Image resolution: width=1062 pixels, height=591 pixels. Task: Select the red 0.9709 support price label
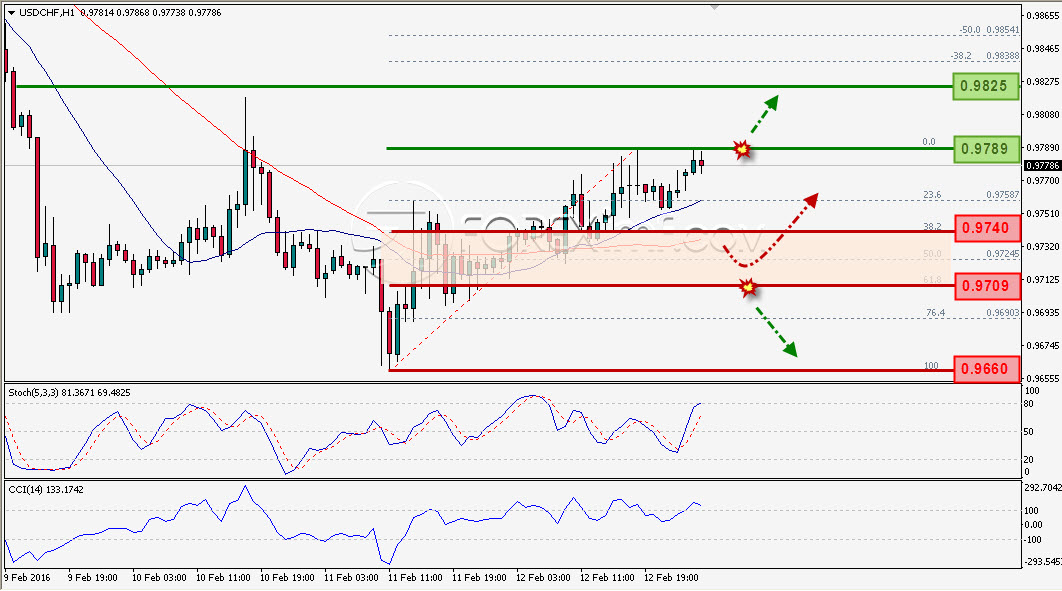coord(986,286)
